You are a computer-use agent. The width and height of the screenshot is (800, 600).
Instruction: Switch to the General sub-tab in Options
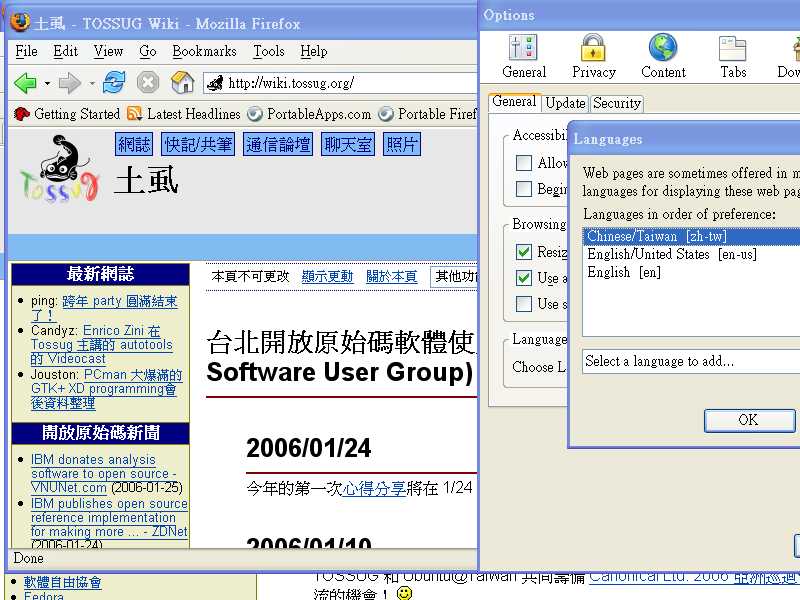(514, 102)
